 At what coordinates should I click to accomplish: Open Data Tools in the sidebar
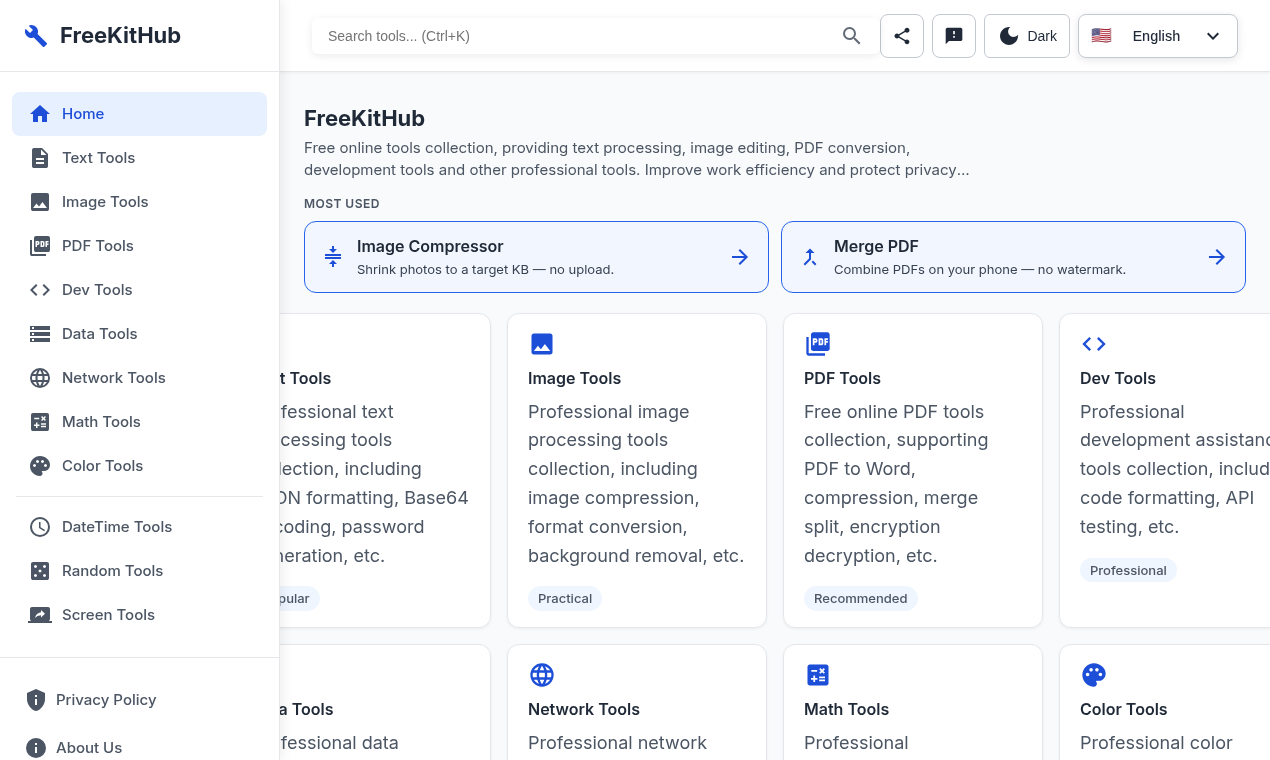[x=140, y=334]
